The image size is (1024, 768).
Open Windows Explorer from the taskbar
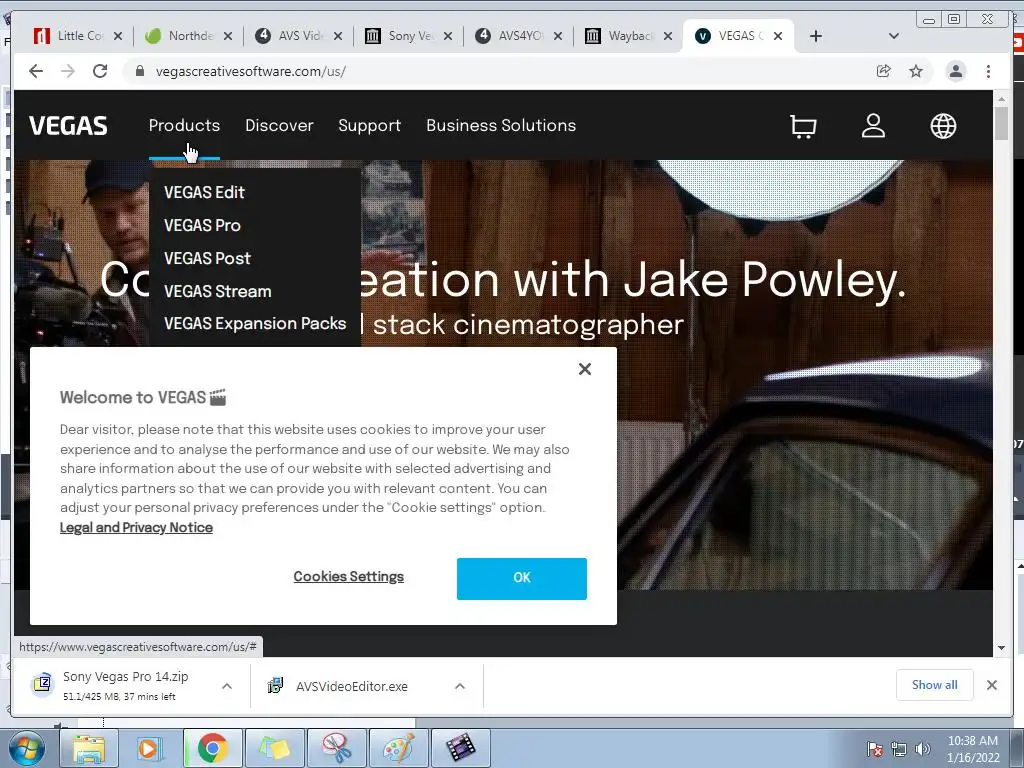pyautogui.click(x=89, y=748)
